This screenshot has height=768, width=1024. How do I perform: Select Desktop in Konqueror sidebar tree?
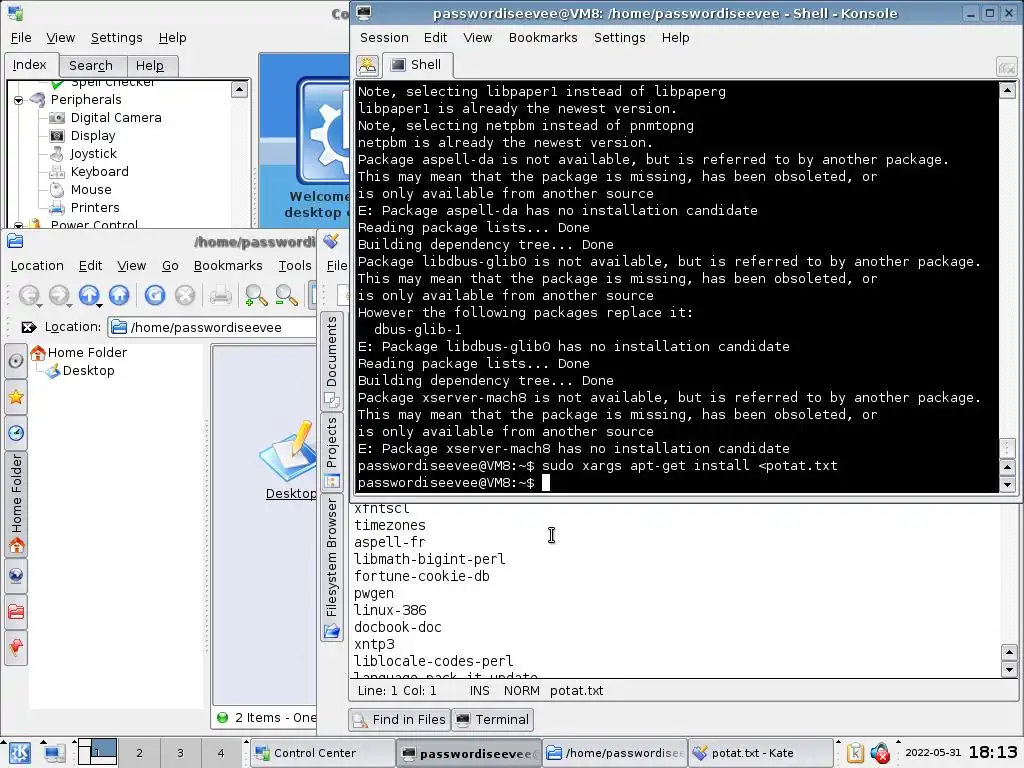(x=88, y=370)
